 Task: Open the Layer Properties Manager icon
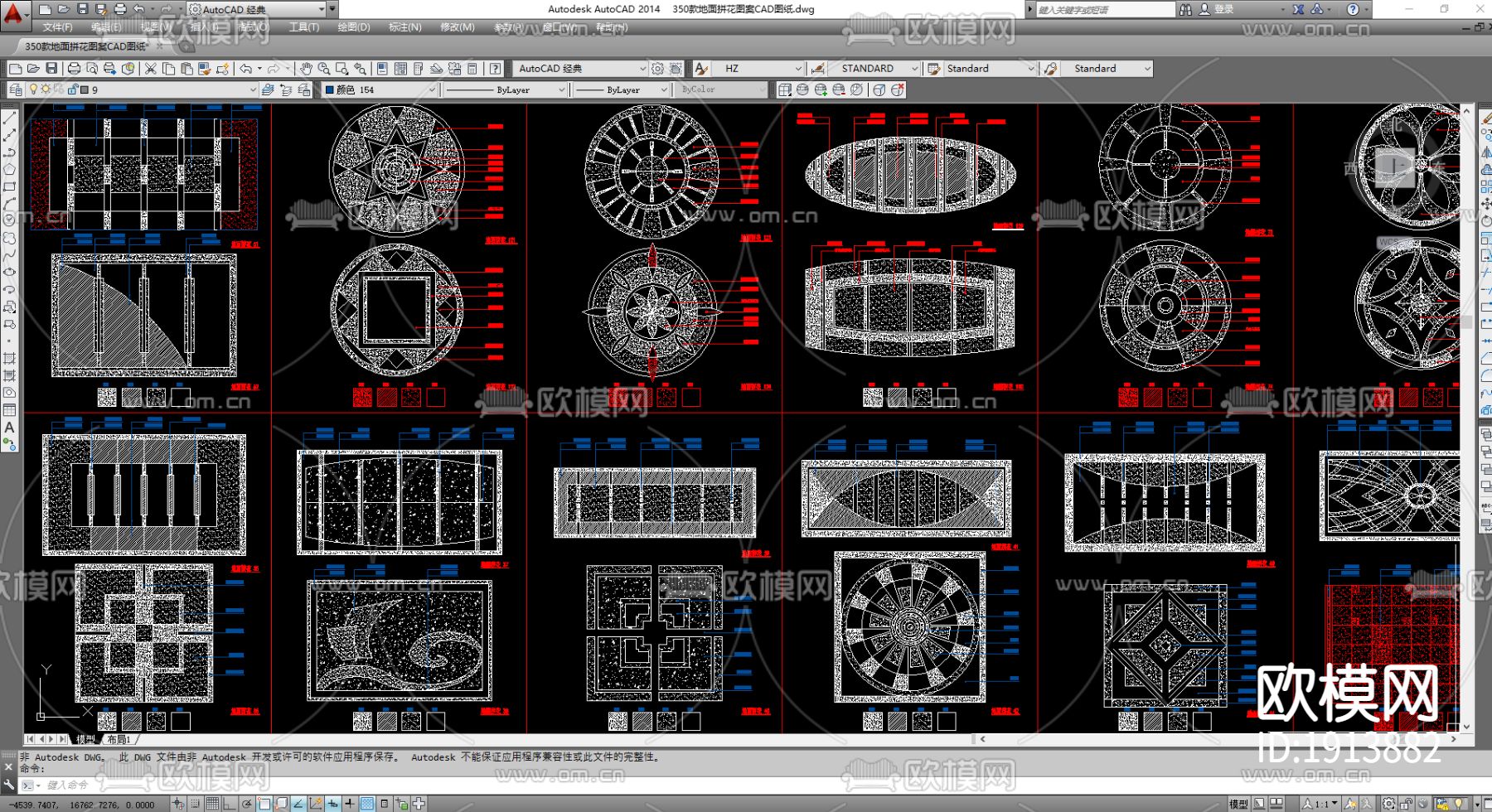(x=15, y=89)
